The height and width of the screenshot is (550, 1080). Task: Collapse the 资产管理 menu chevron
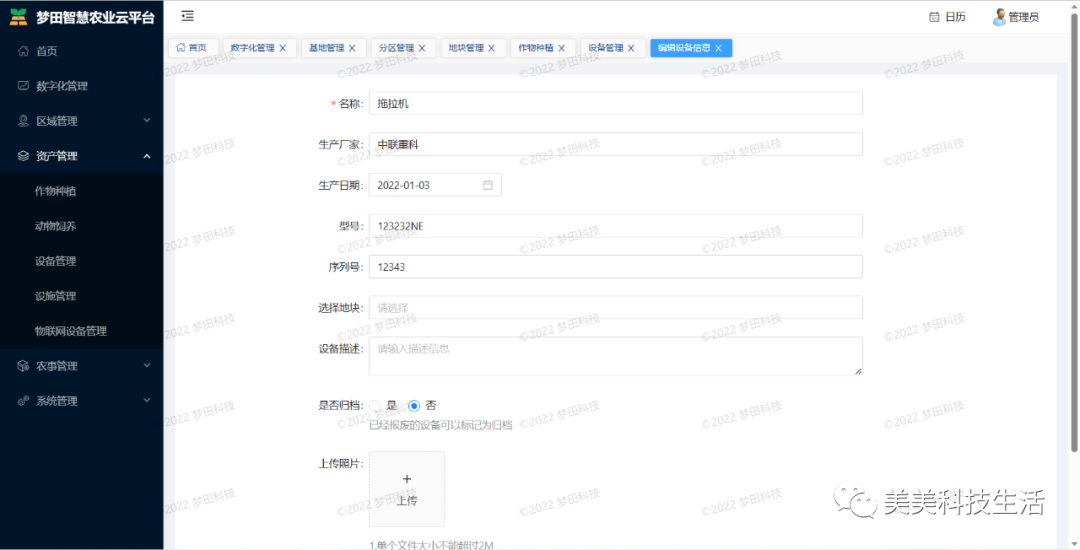pos(147,156)
